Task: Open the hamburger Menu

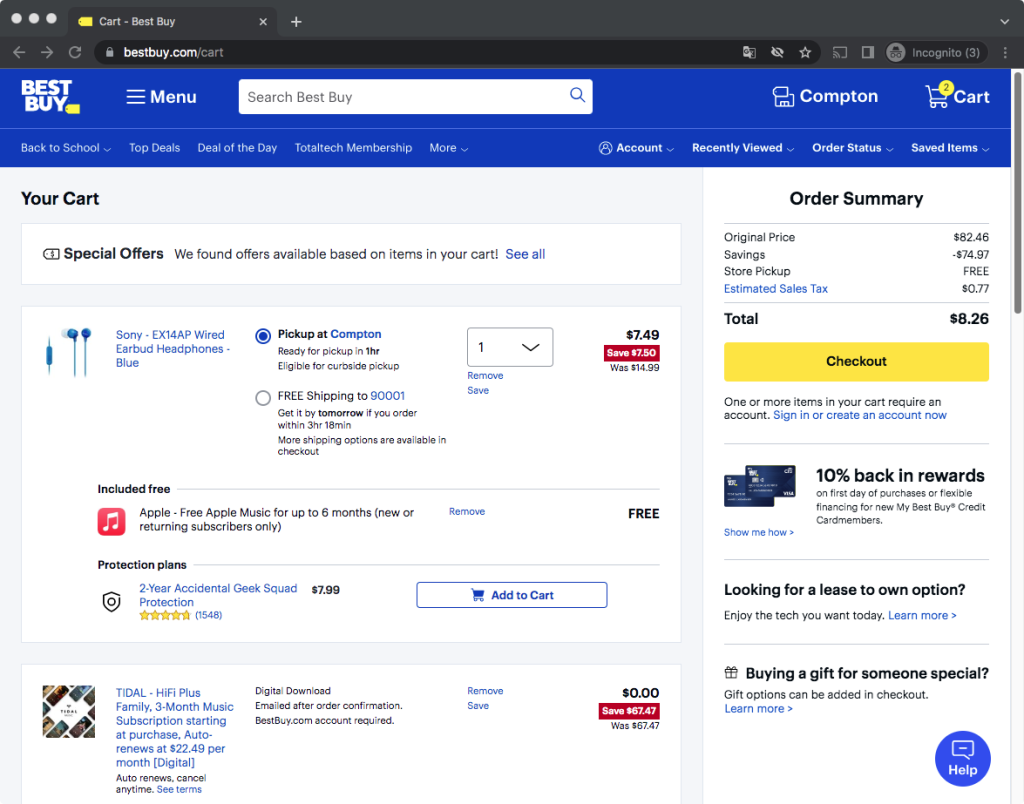Action: point(161,97)
